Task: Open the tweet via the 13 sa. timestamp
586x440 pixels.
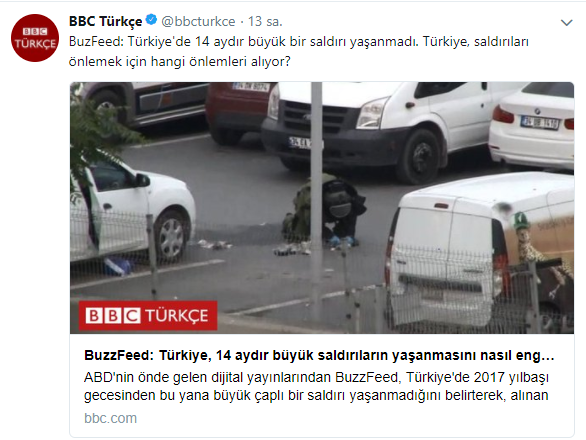Action: 265,22
